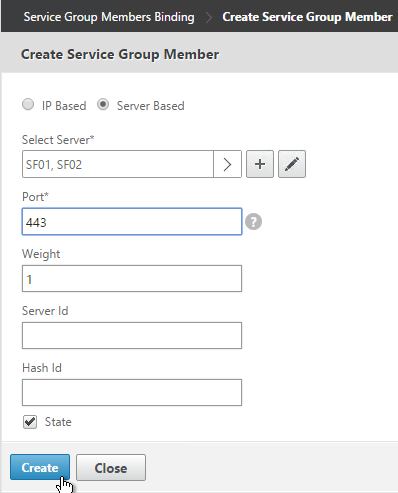Image resolution: width=398 pixels, height=493 pixels.
Task: Click the empty Server Id field
Action: (132, 335)
